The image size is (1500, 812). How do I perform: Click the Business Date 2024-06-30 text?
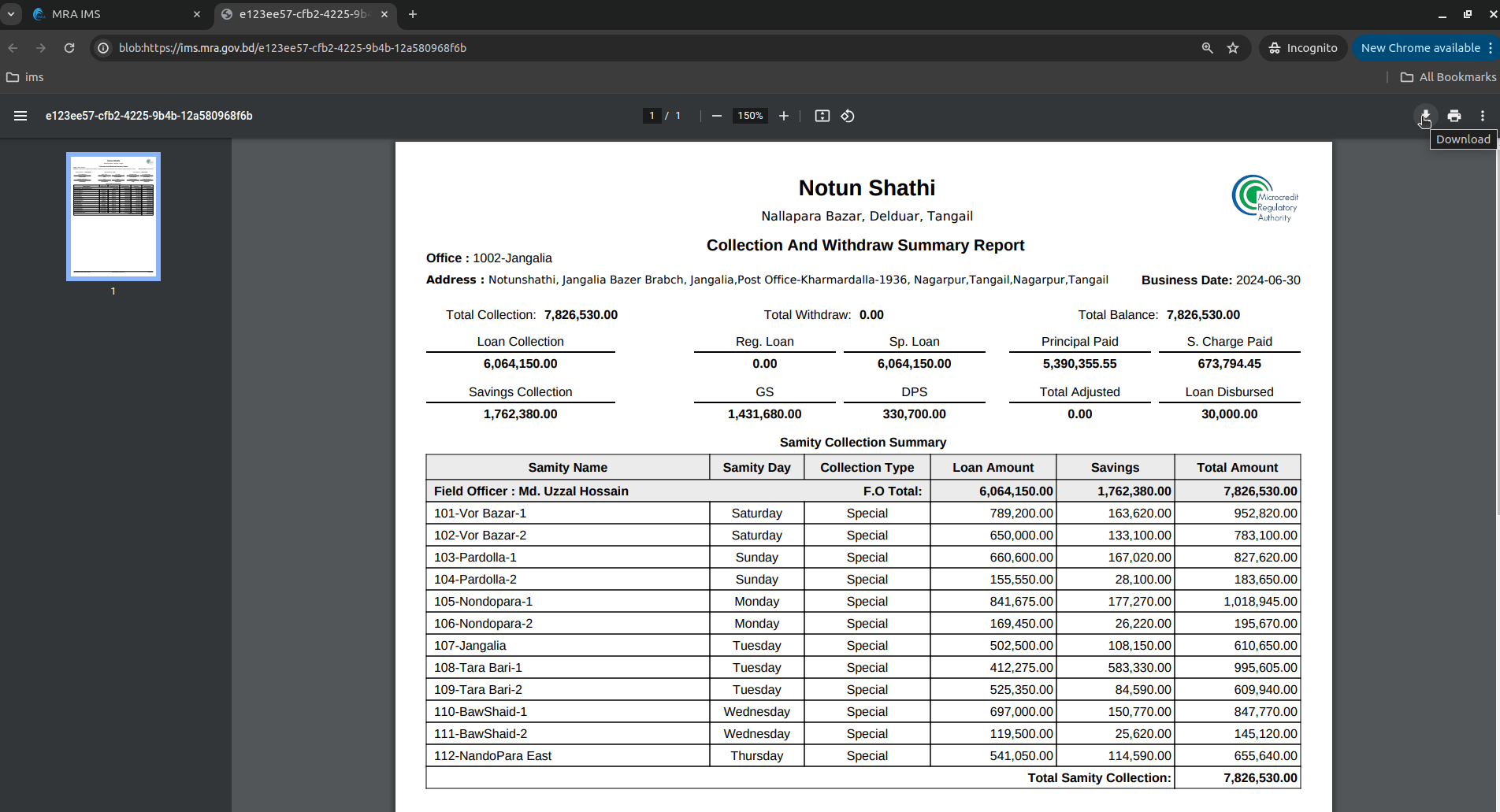tap(1220, 280)
